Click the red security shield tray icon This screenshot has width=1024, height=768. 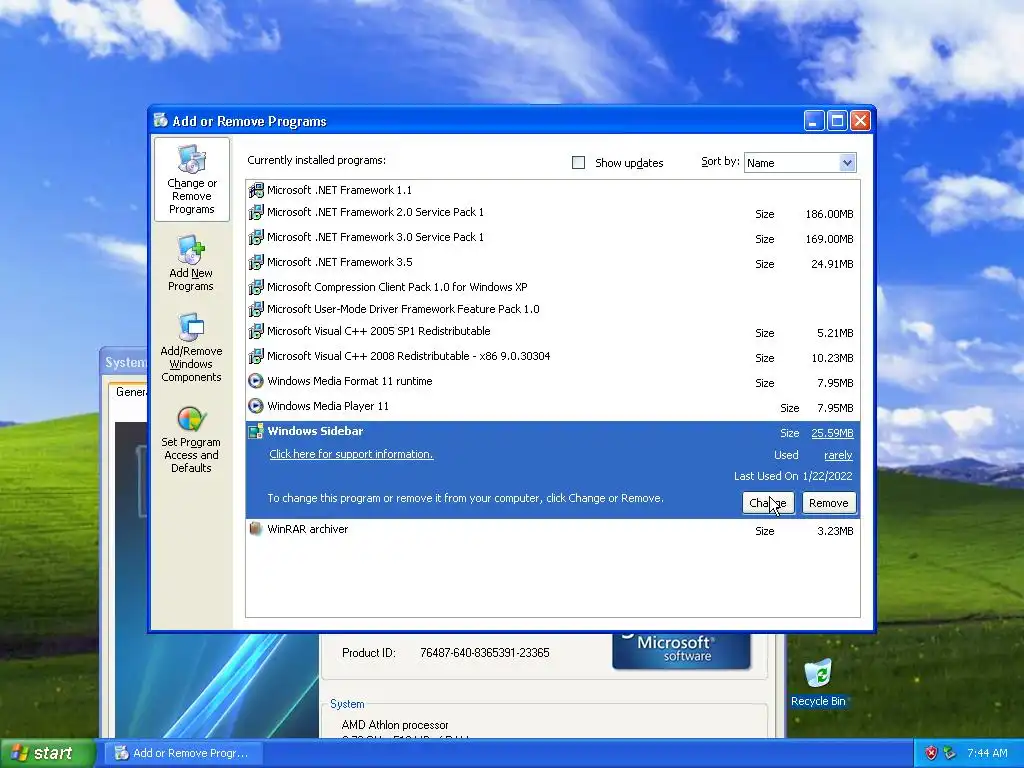tap(931, 753)
